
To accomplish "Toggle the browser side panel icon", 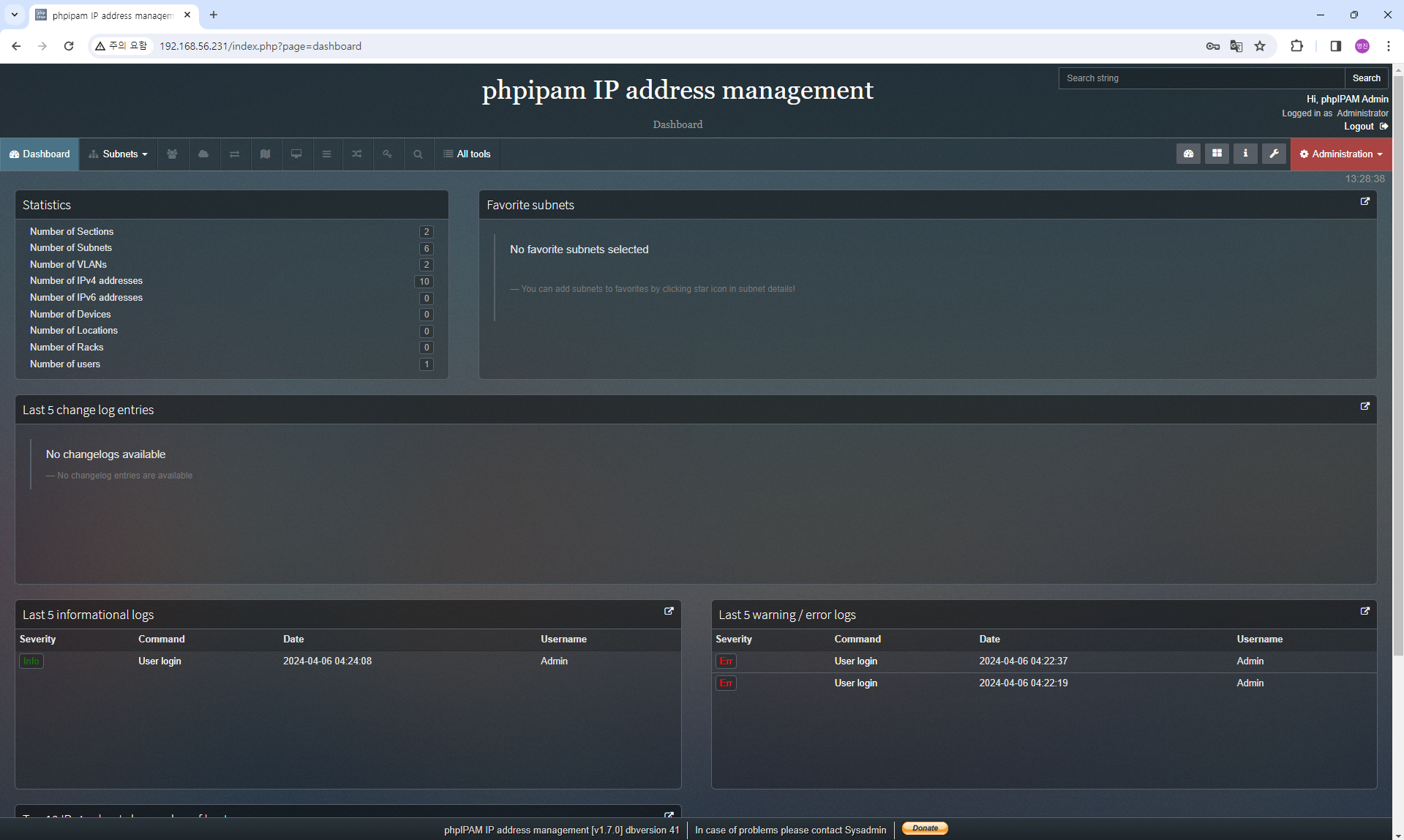I will 1335,46.
